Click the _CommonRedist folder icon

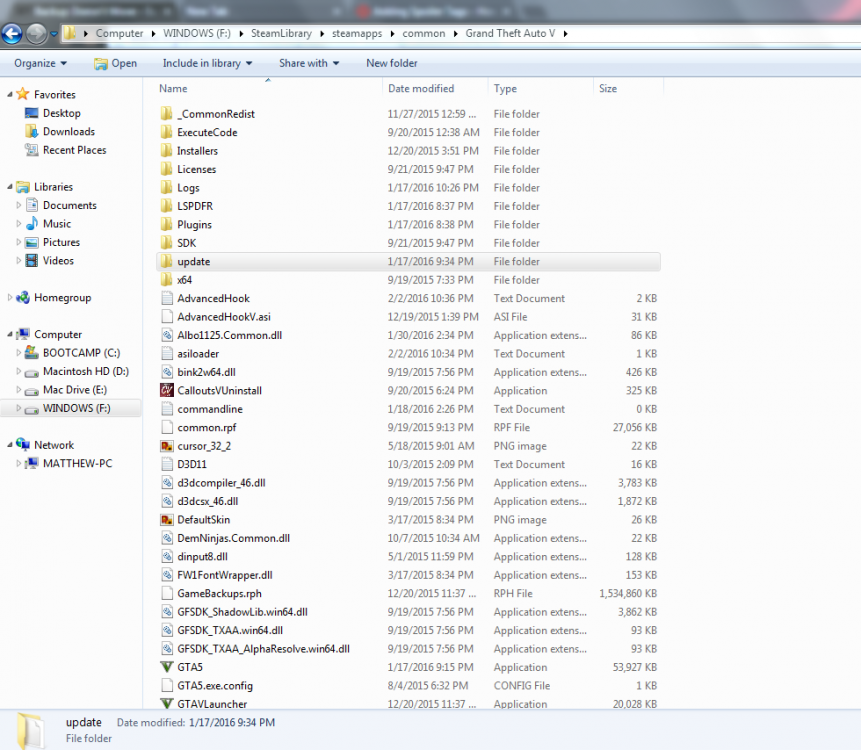pyautogui.click(x=167, y=114)
